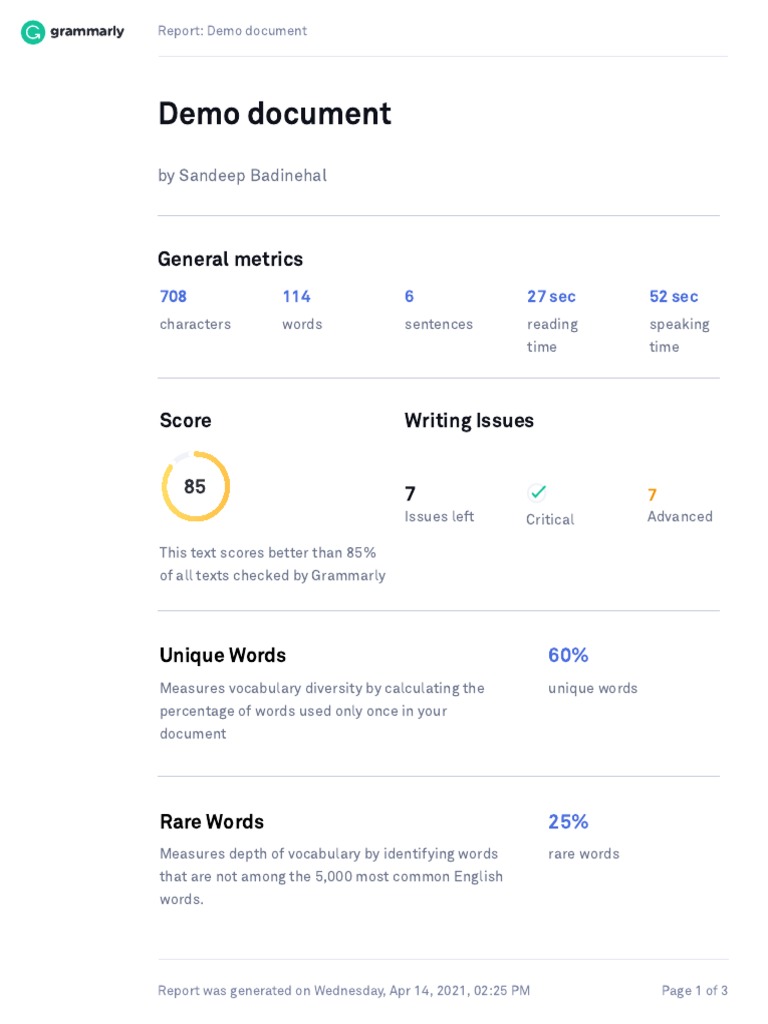Click the General metrics heading

(x=230, y=259)
